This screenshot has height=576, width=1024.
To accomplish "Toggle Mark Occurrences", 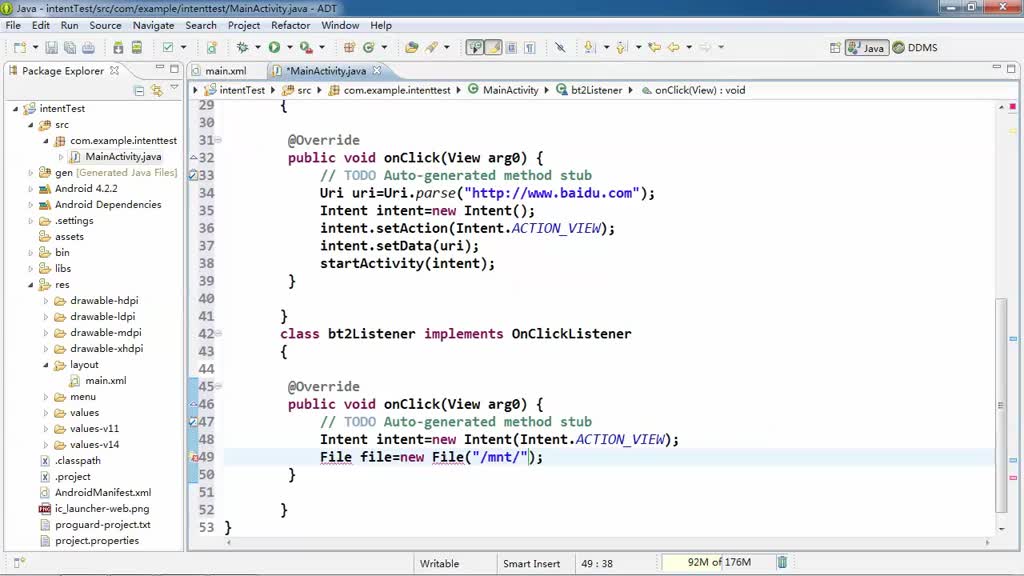I will 494,47.
